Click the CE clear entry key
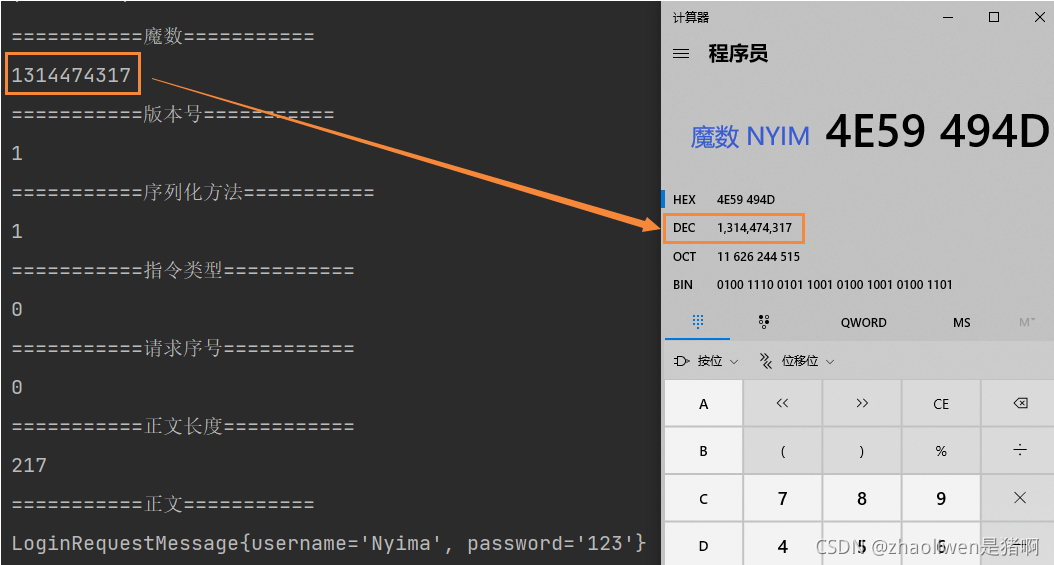 [x=941, y=403]
